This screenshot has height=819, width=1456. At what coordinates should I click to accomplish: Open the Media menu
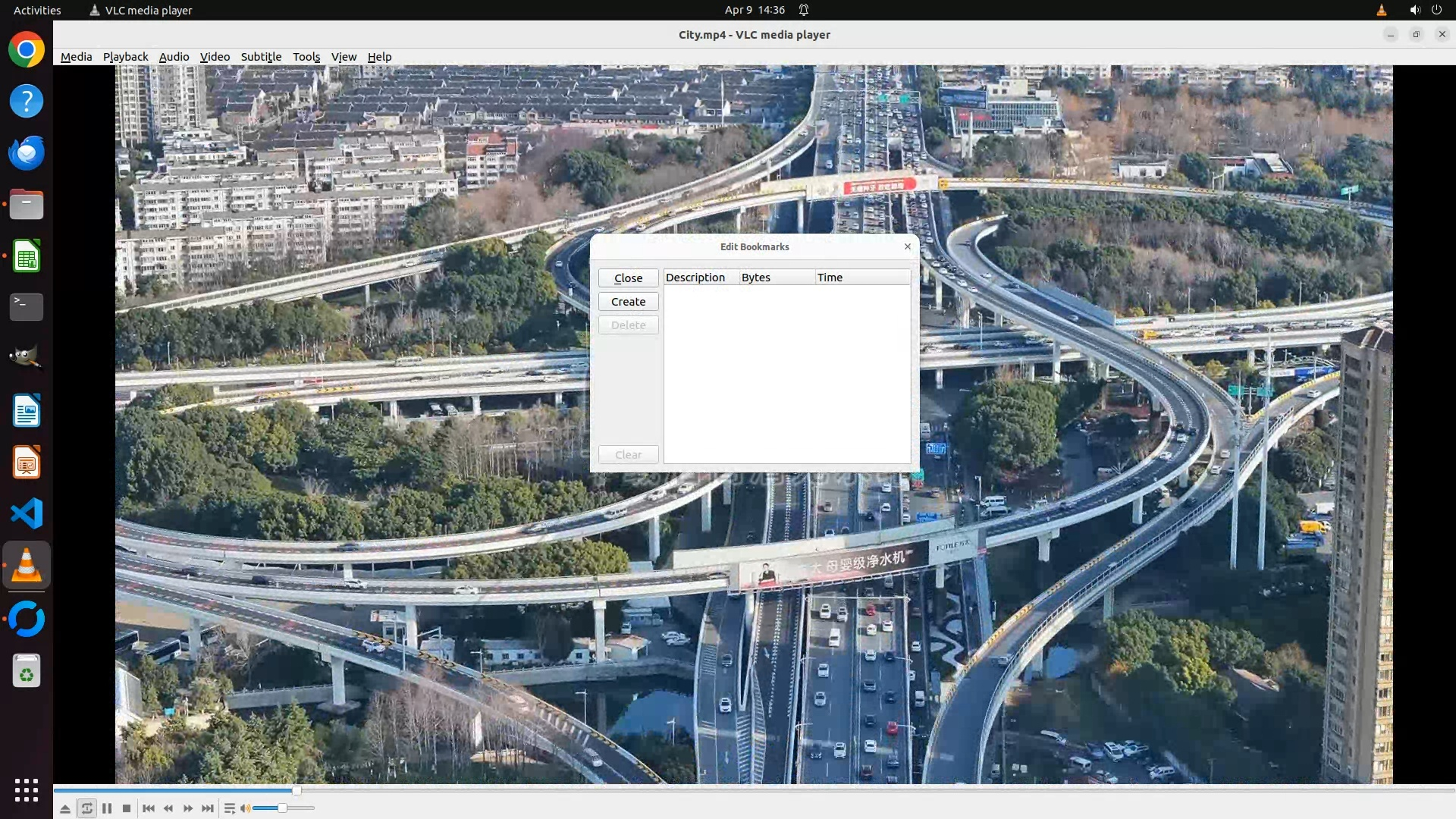click(x=76, y=57)
